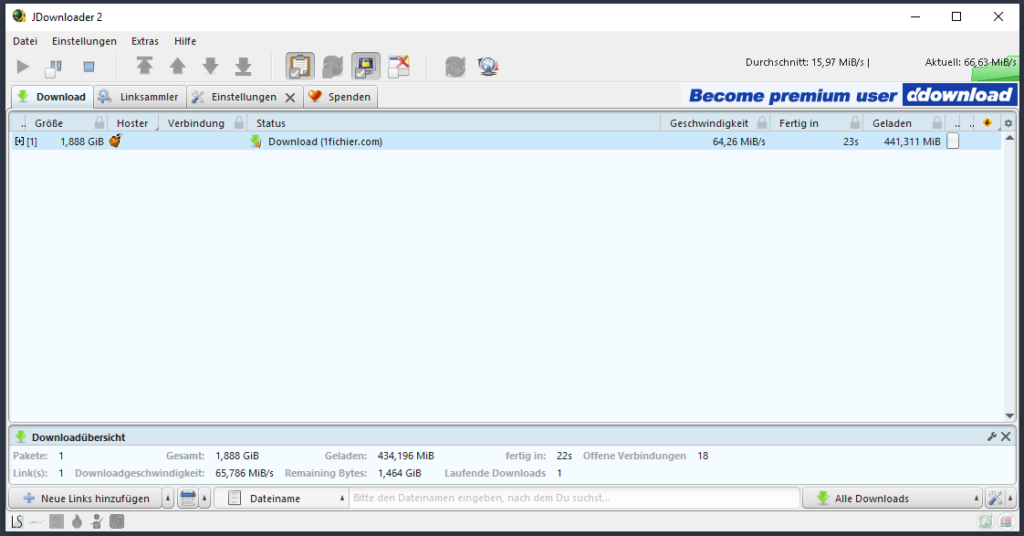Click the 1fichier hoster icon in row
The height and width of the screenshot is (536, 1024).
tap(115, 140)
